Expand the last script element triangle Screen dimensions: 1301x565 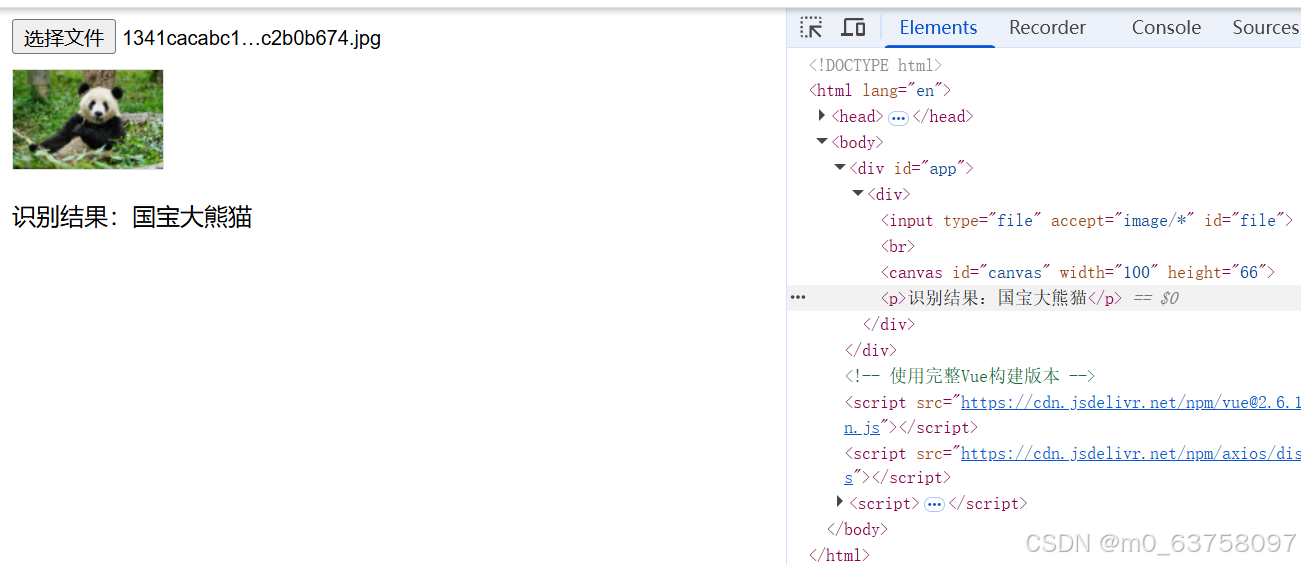point(840,503)
